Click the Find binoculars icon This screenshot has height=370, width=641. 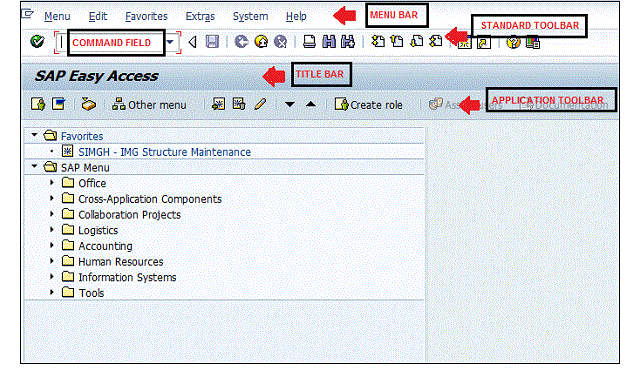pyautogui.click(x=329, y=42)
